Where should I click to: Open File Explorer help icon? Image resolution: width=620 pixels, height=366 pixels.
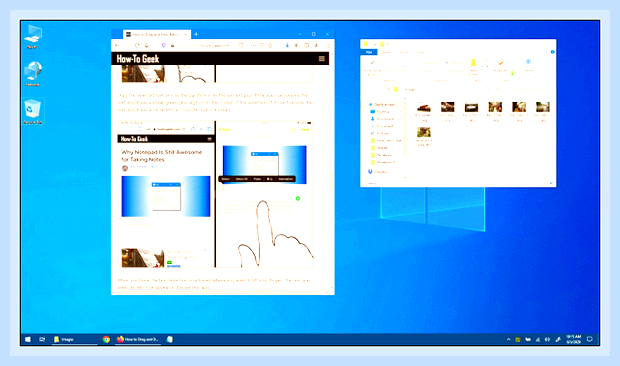(552, 52)
